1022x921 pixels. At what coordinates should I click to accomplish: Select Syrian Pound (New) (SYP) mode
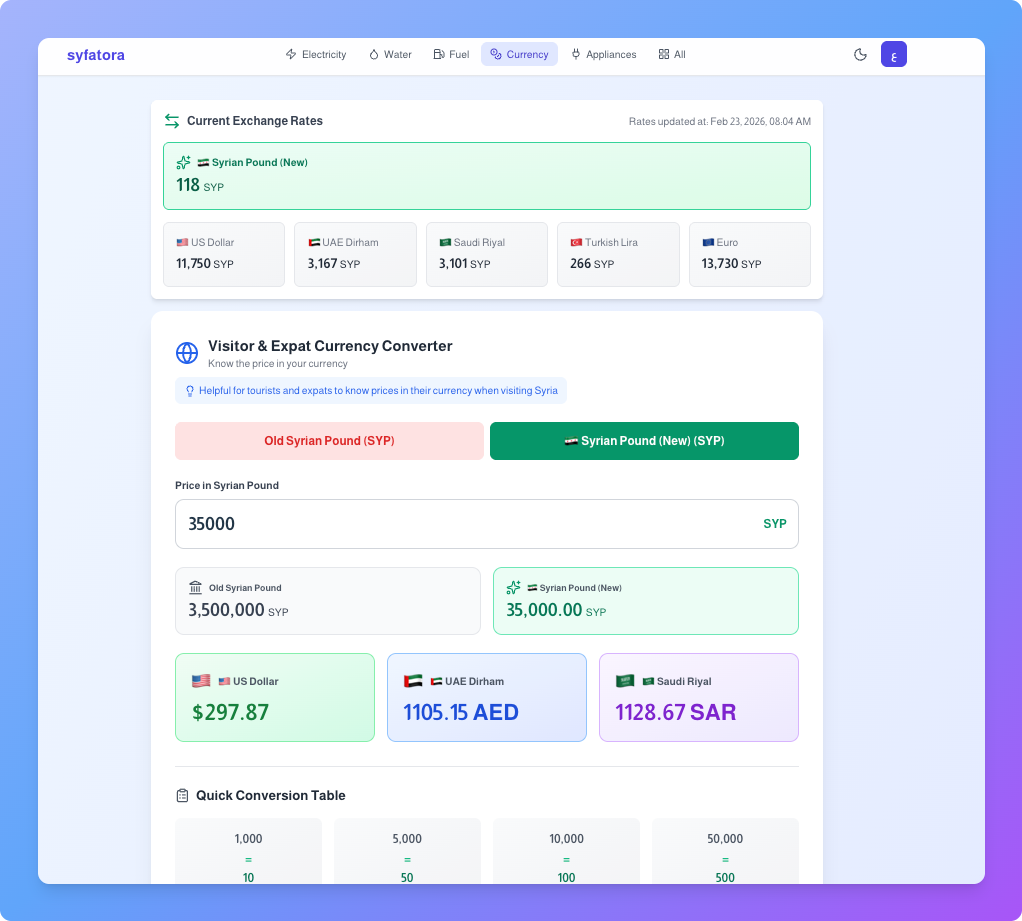tap(644, 441)
